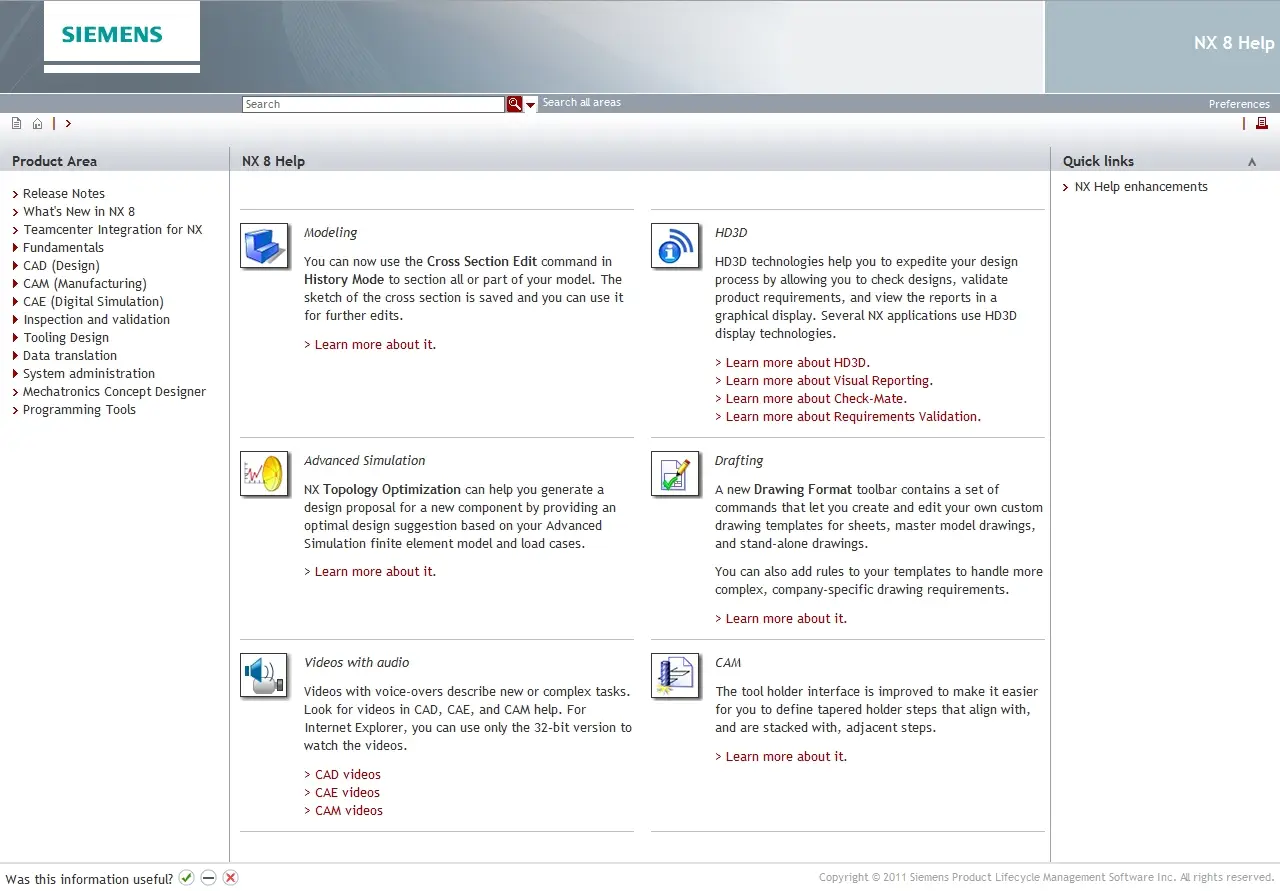Screen dimensions: 1280x891
Task: Open Learn more about Check-Mate link
Action: [816, 399]
